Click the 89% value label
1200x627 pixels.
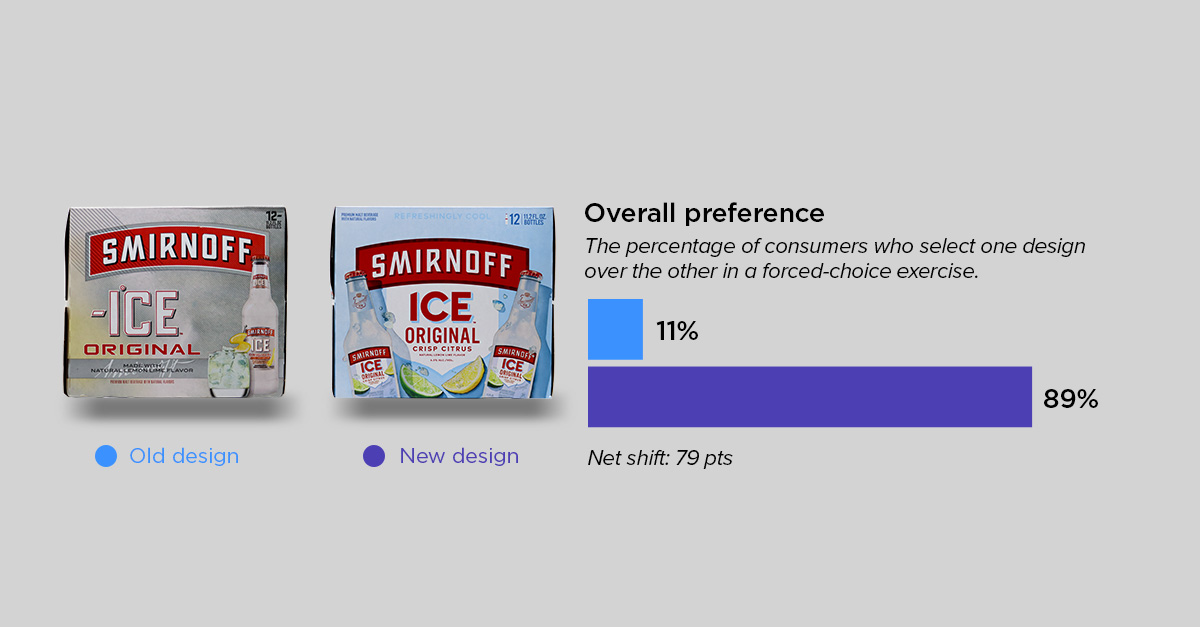(x=1071, y=399)
